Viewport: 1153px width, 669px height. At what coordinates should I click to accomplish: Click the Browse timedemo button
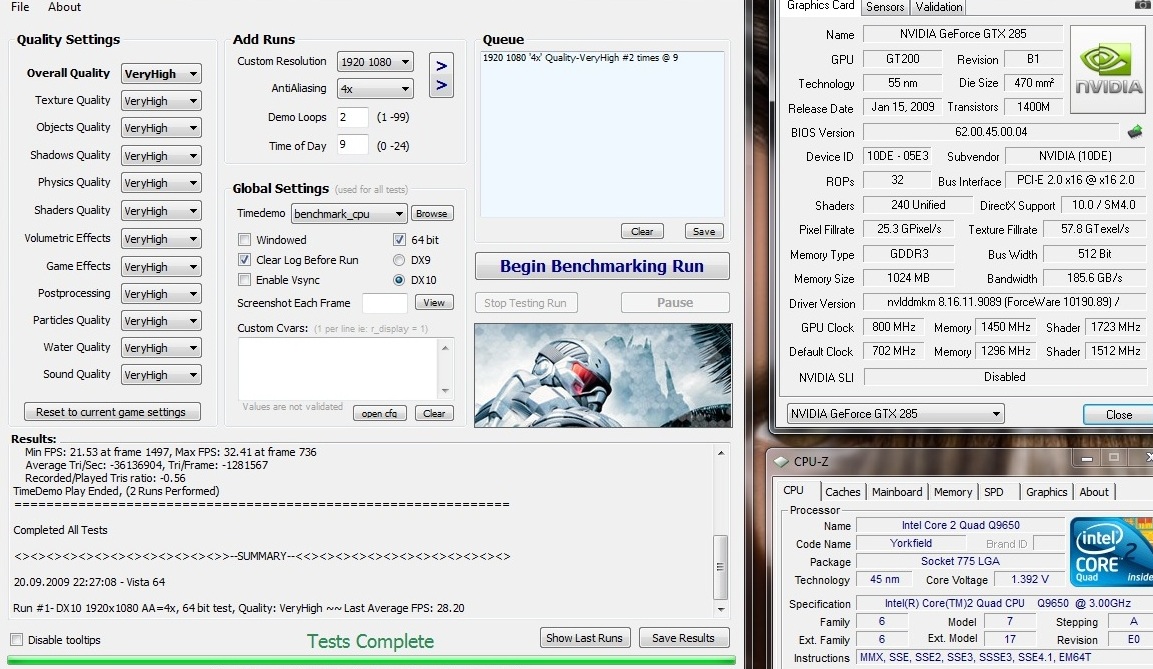pyautogui.click(x=432, y=214)
